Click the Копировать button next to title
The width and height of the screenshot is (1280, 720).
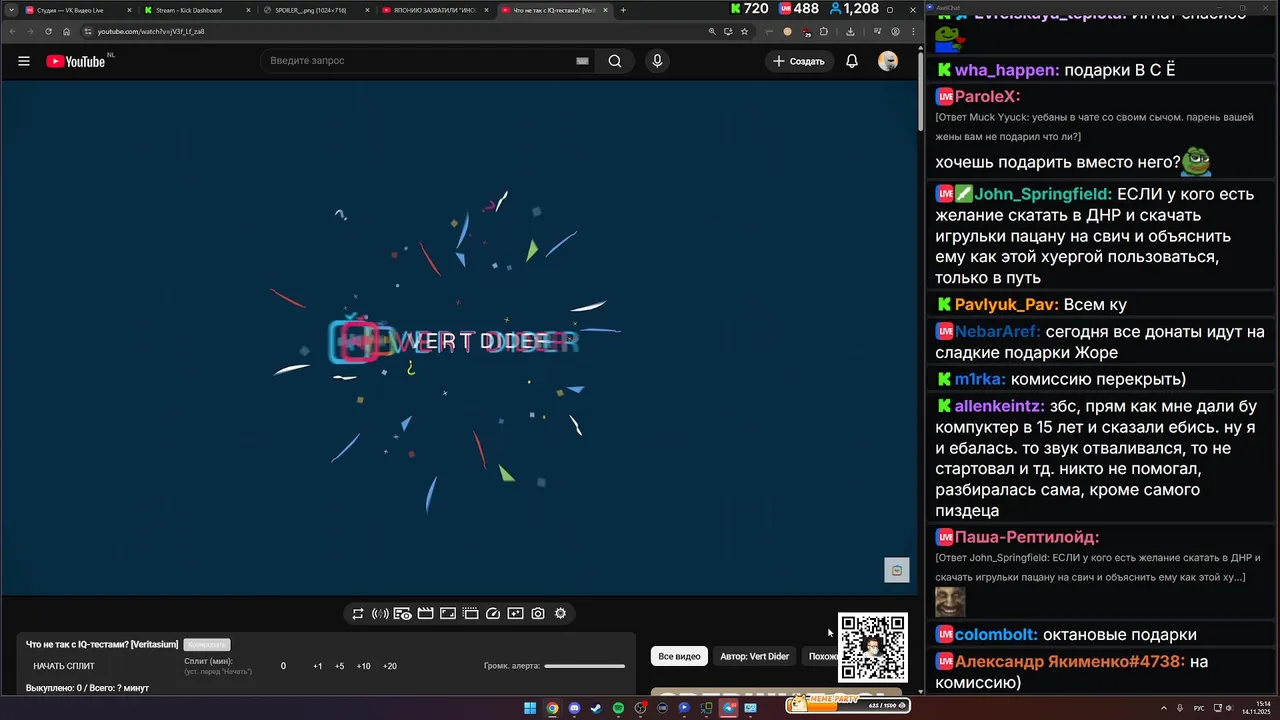pyautogui.click(x=207, y=645)
